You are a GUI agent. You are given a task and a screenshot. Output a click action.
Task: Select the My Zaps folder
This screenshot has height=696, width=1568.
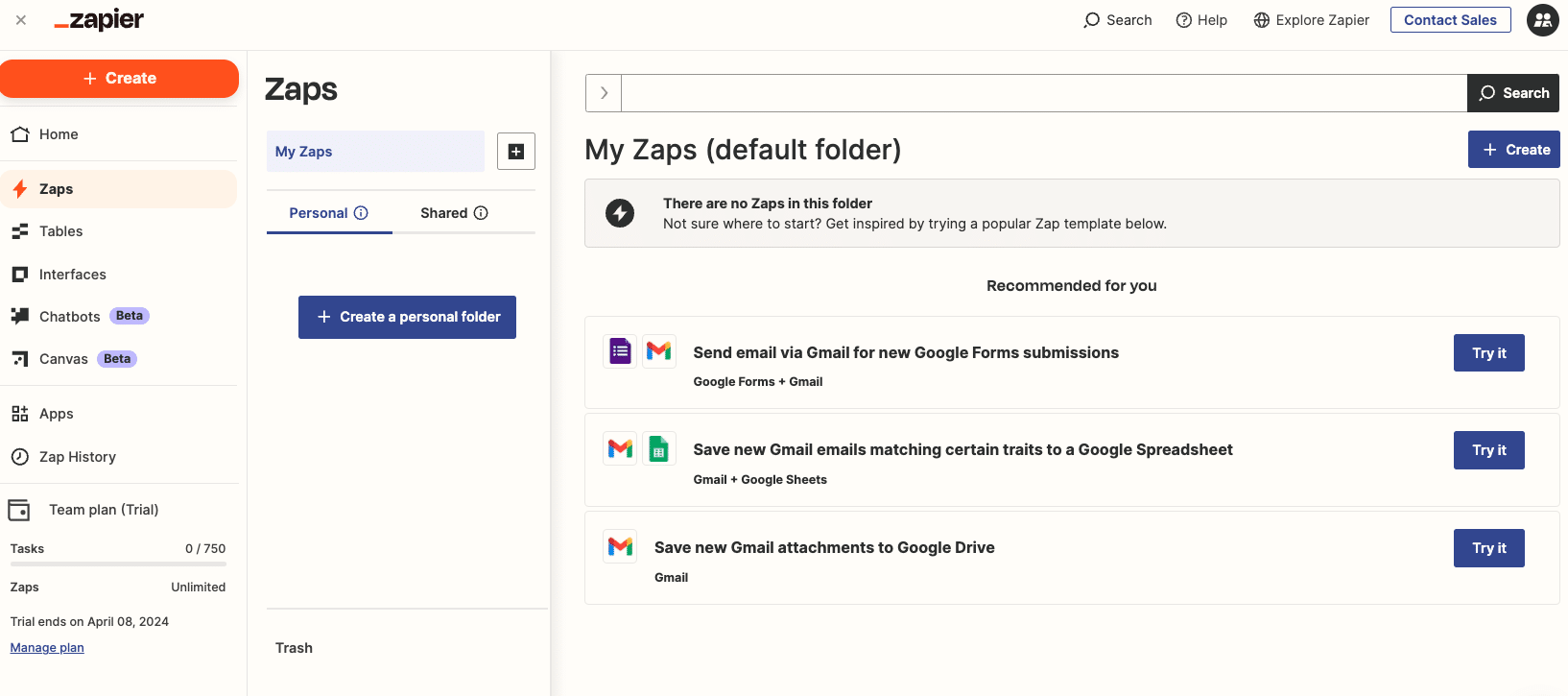375,152
